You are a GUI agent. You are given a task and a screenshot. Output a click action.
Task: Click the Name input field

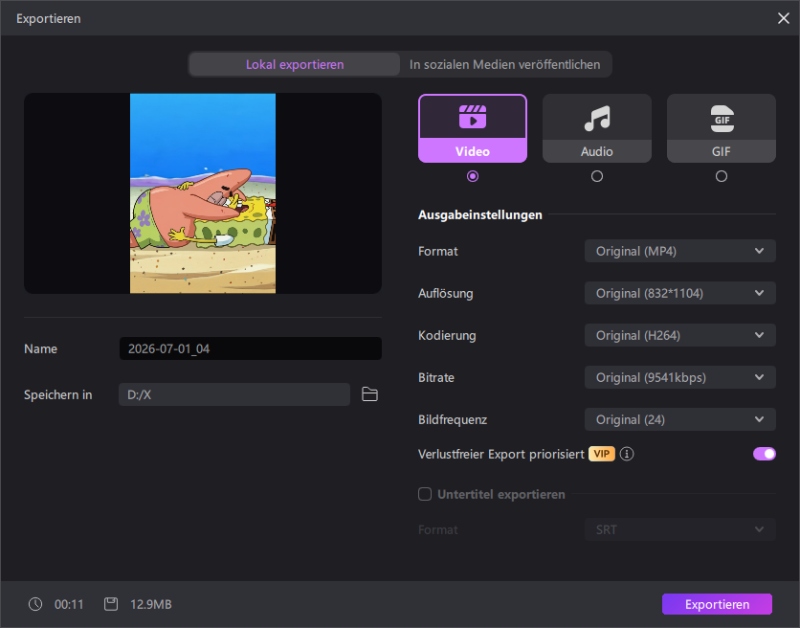251,348
